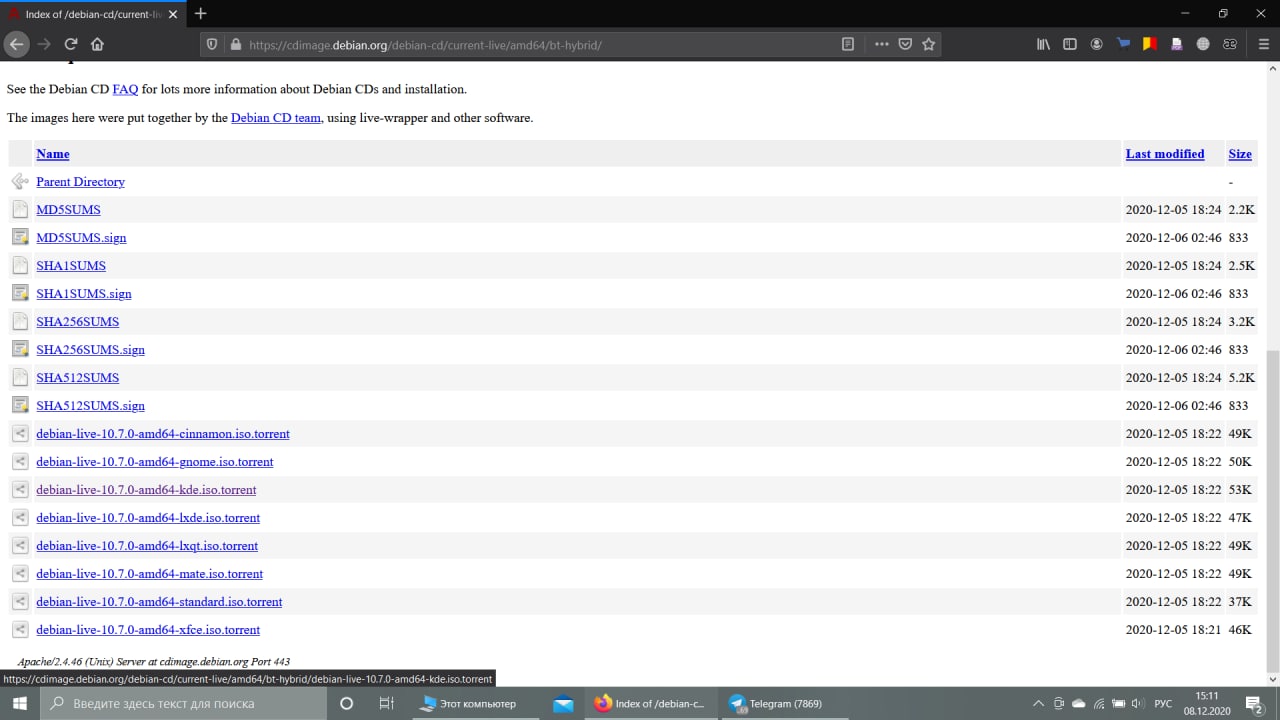Open the SHA512SUMS file

click(x=77, y=378)
